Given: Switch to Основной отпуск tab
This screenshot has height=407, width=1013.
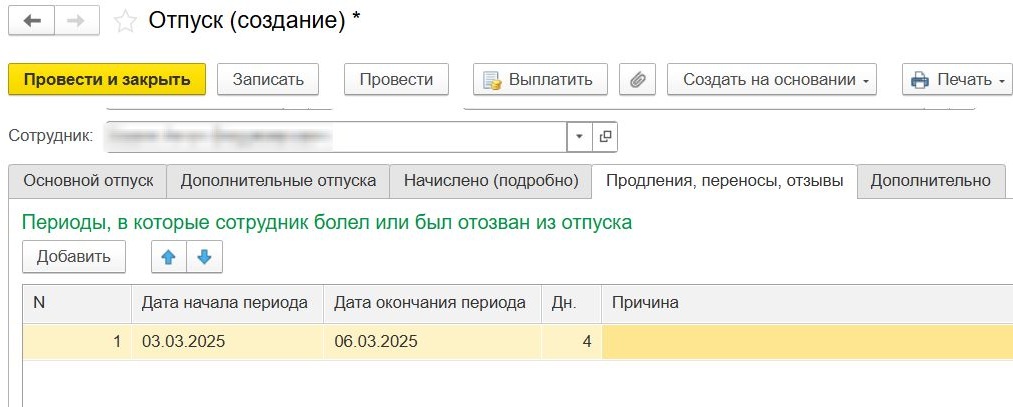Looking at the screenshot, I should tap(88, 181).
